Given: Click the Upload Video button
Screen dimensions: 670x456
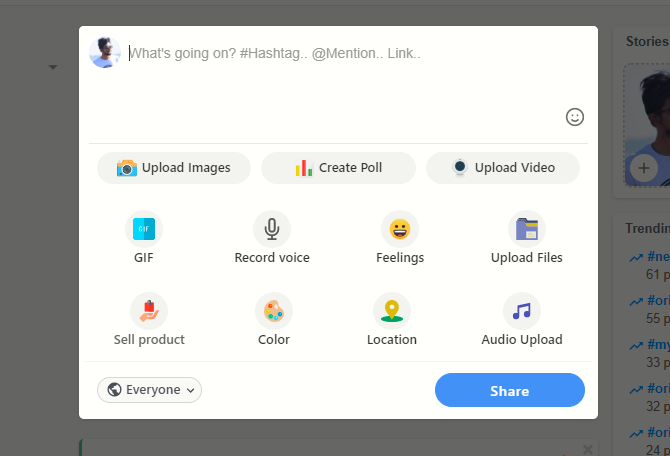Looking at the screenshot, I should coord(503,168).
